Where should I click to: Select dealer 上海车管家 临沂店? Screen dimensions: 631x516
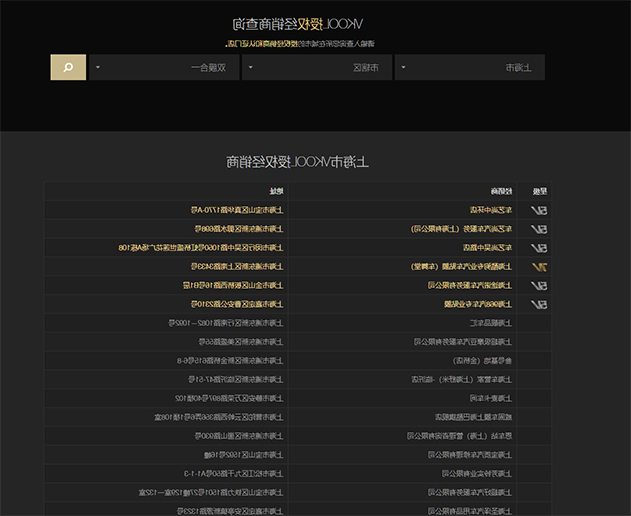pos(462,380)
